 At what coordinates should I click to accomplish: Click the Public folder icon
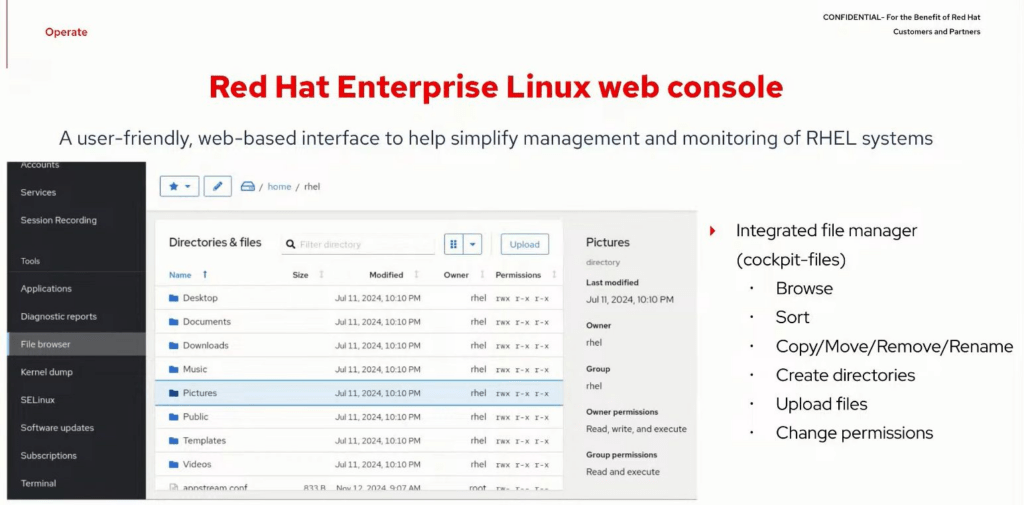pos(173,417)
